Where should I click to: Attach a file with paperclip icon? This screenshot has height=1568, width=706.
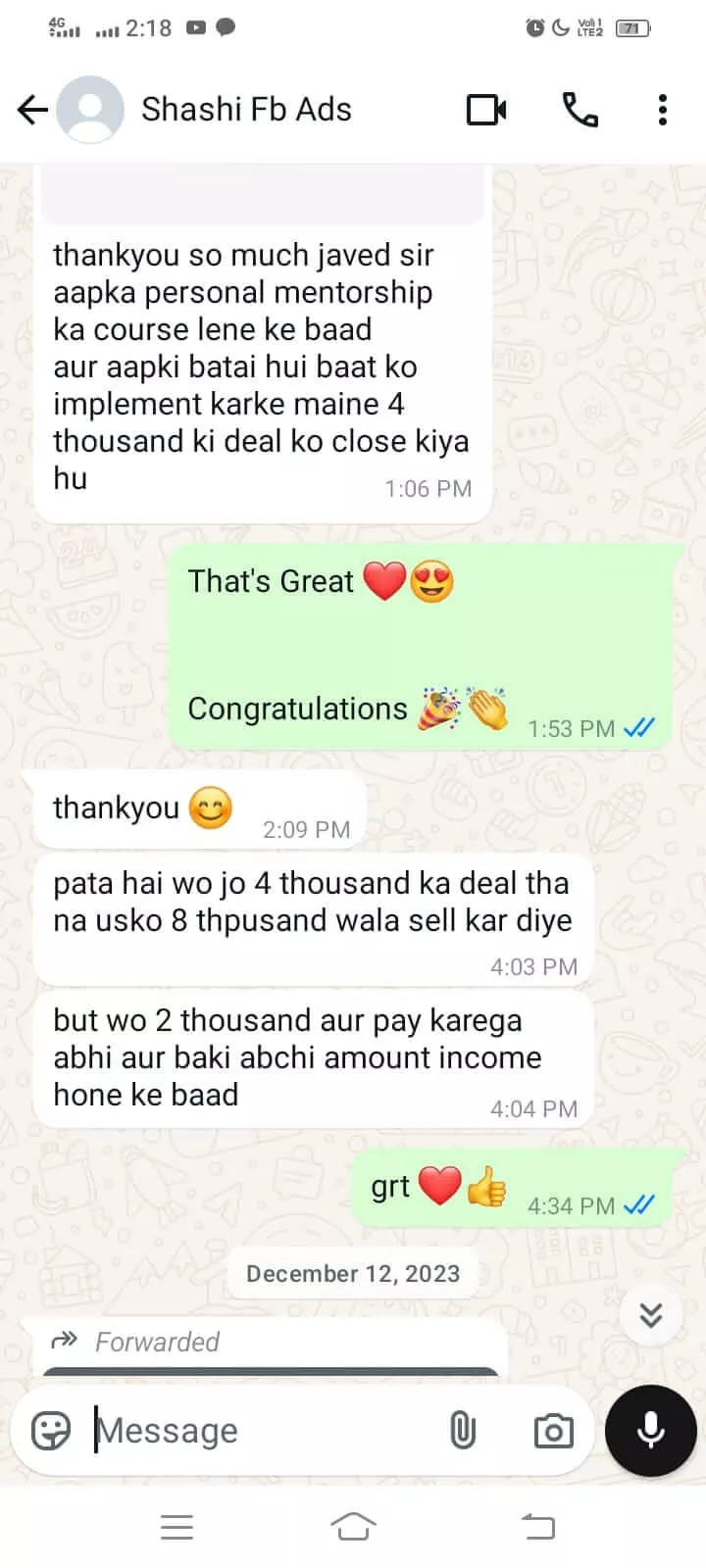(463, 1431)
